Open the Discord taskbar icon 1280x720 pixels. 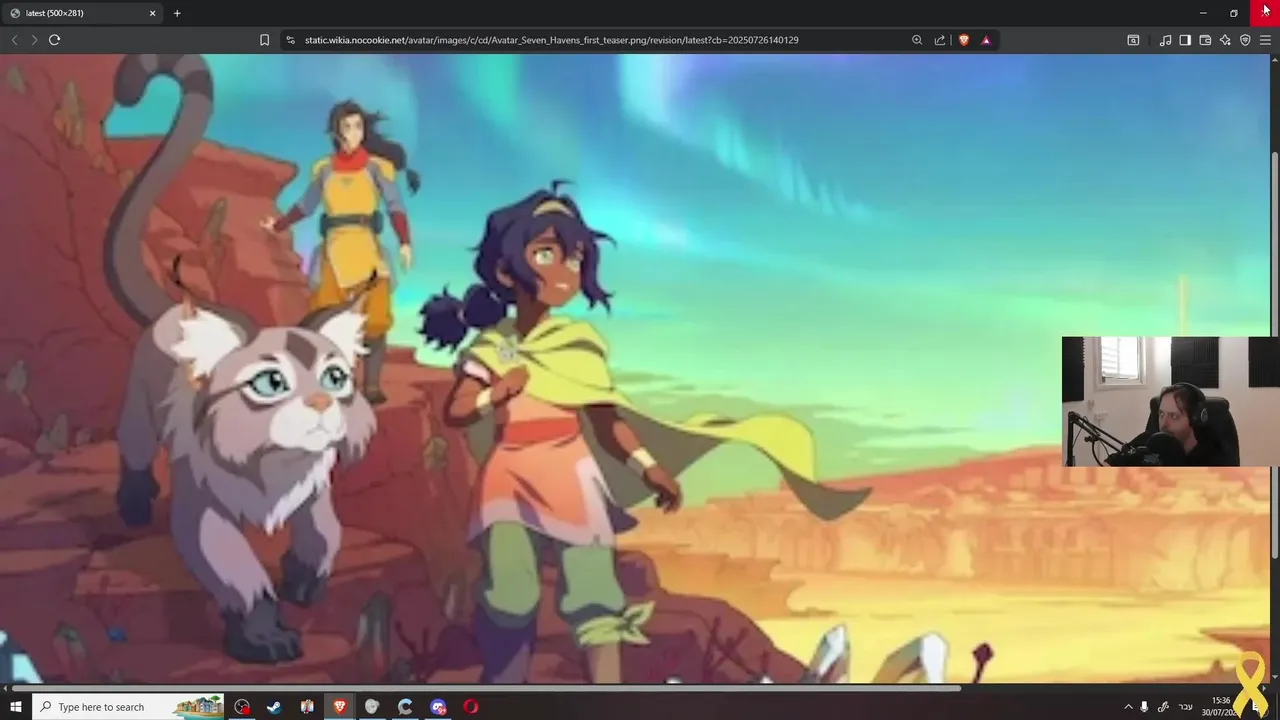[438, 707]
